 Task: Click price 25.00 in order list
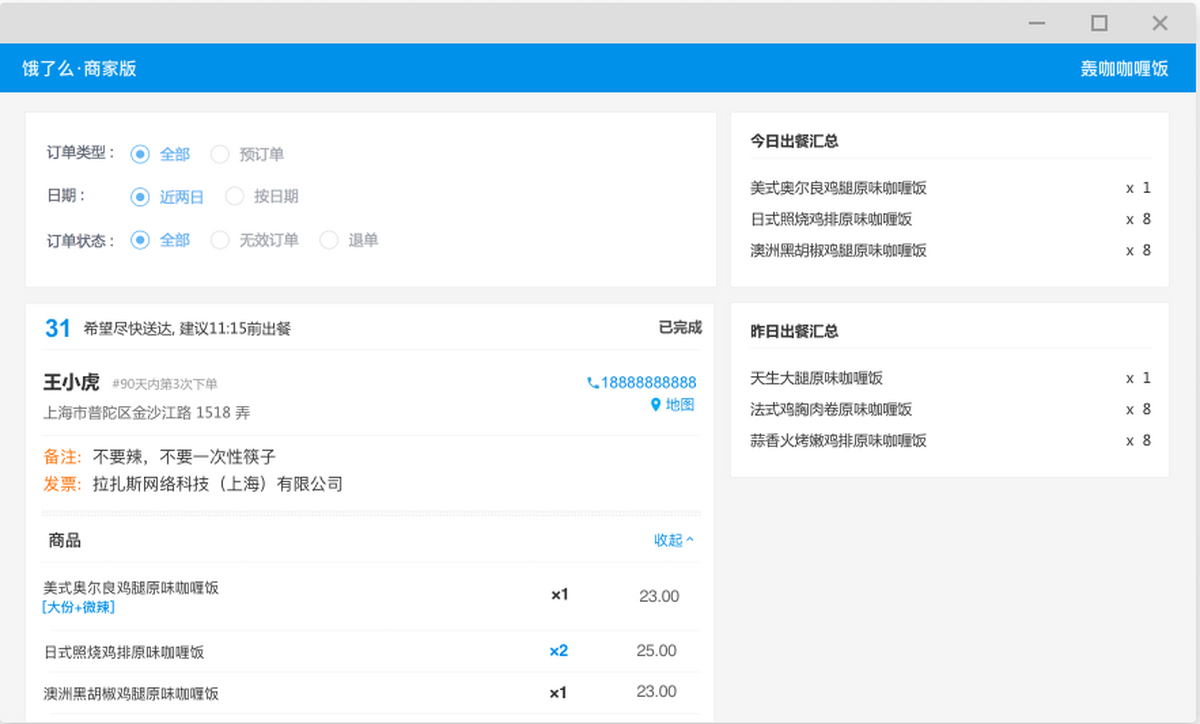[657, 651]
